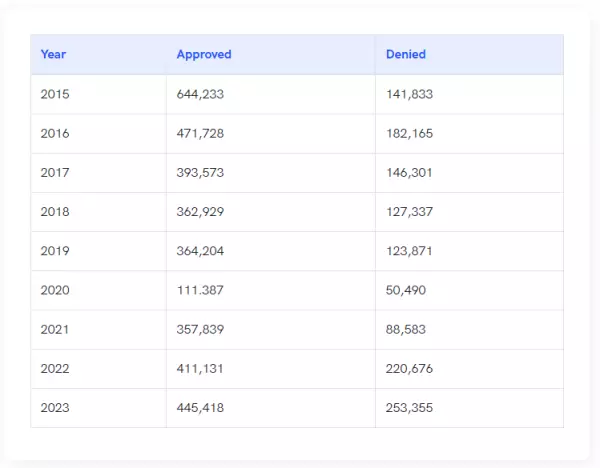The height and width of the screenshot is (468, 600).
Task: Click denied value 182,165
Action: (x=409, y=134)
